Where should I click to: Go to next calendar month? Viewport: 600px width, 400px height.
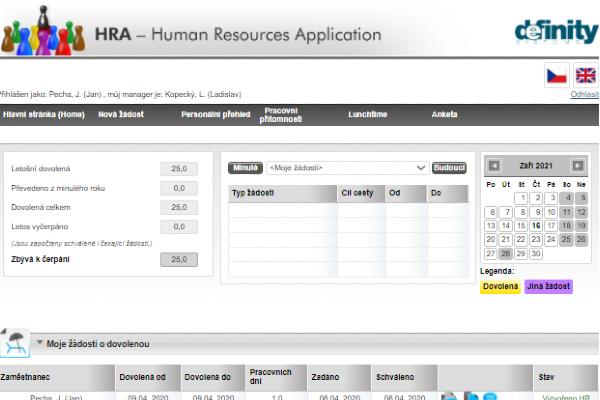point(577,166)
